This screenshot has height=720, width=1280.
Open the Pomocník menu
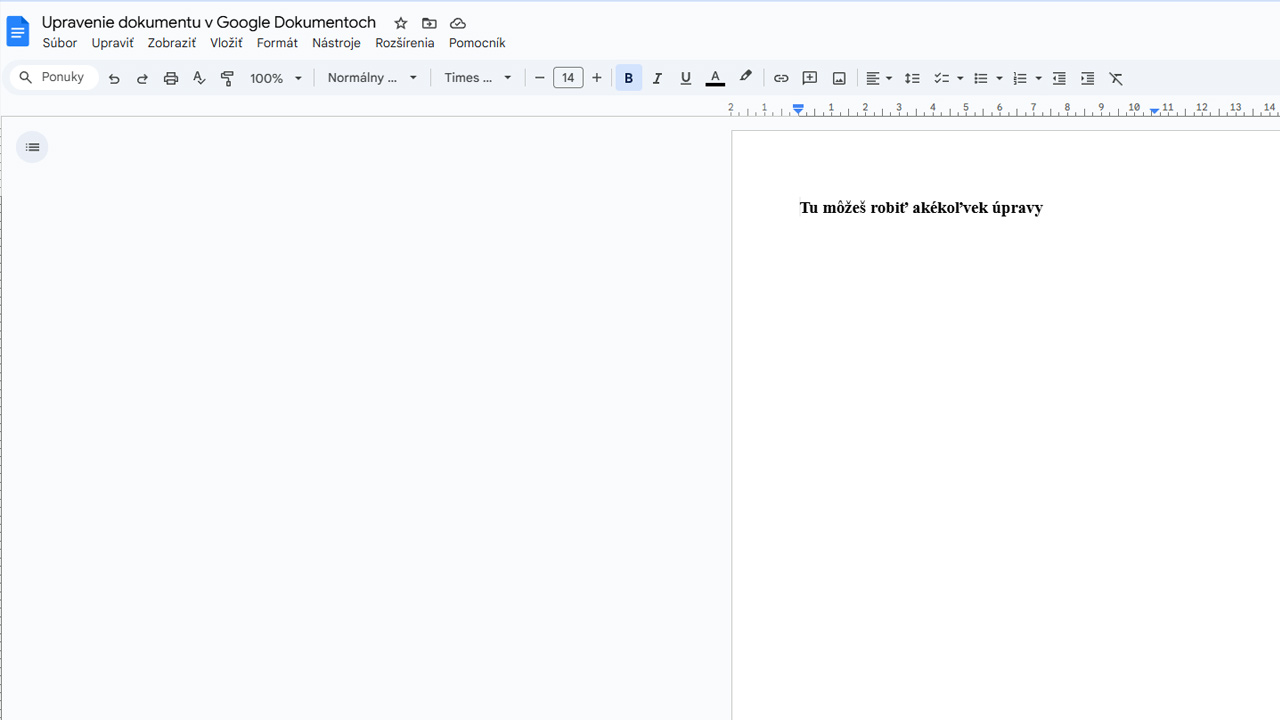pos(477,43)
